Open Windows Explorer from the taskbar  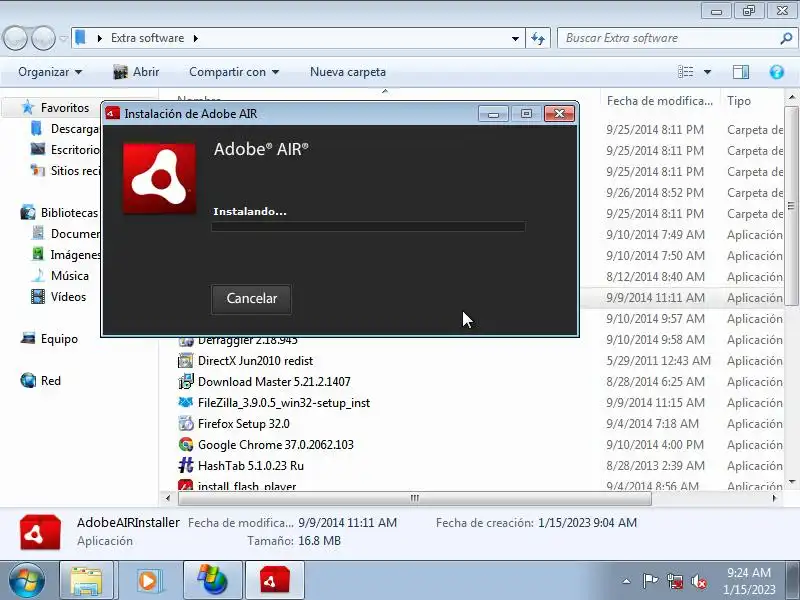click(x=86, y=580)
